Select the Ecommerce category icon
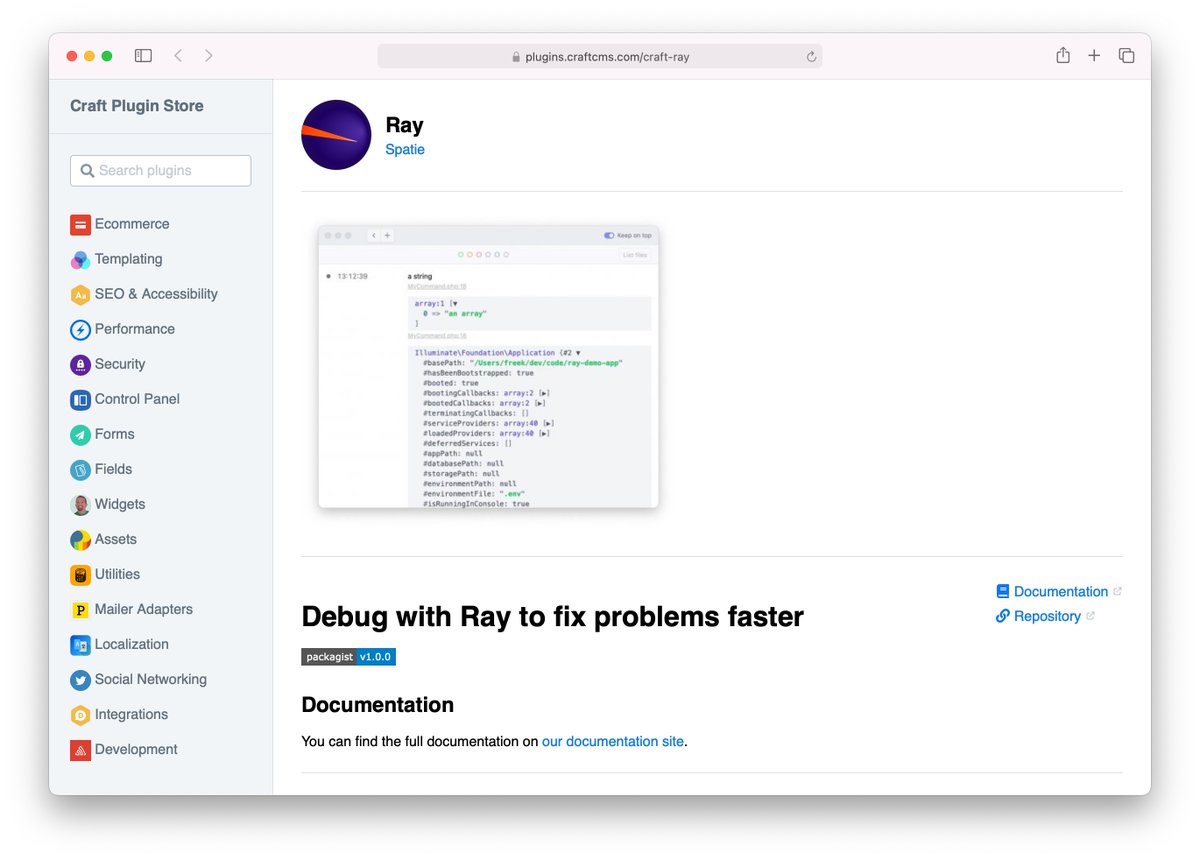 point(80,224)
